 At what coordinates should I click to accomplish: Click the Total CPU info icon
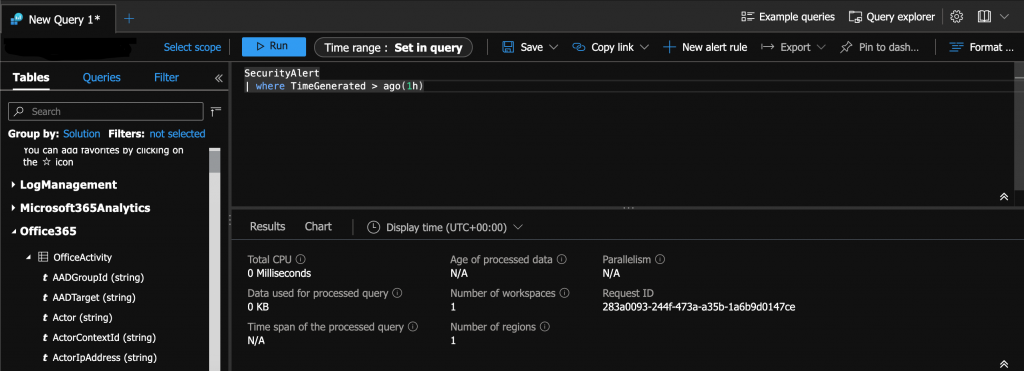point(300,259)
